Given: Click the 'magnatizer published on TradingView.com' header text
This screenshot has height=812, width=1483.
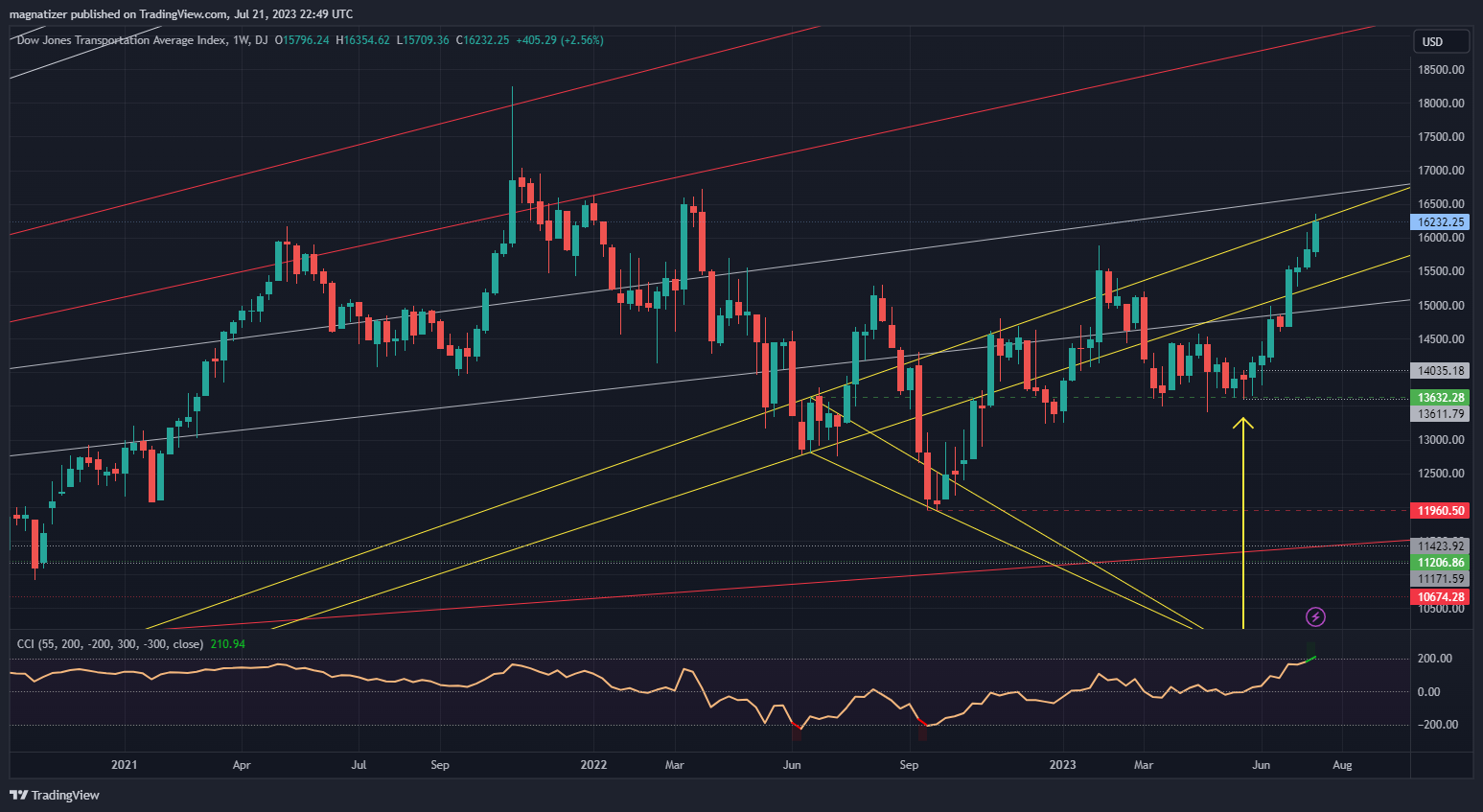Looking at the screenshot, I should click(120, 14).
